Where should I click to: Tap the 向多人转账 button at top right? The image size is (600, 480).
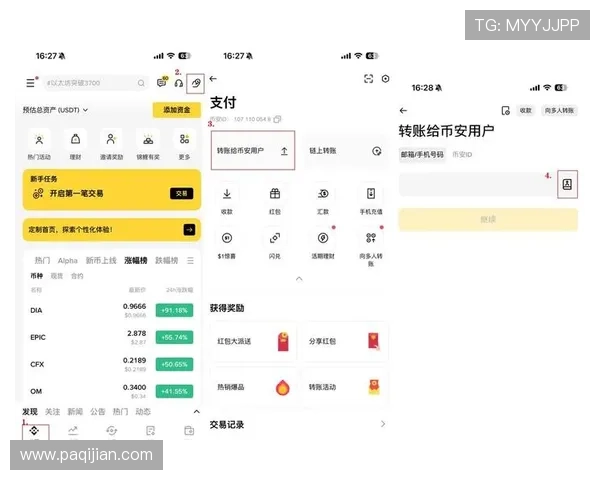coord(559,111)
